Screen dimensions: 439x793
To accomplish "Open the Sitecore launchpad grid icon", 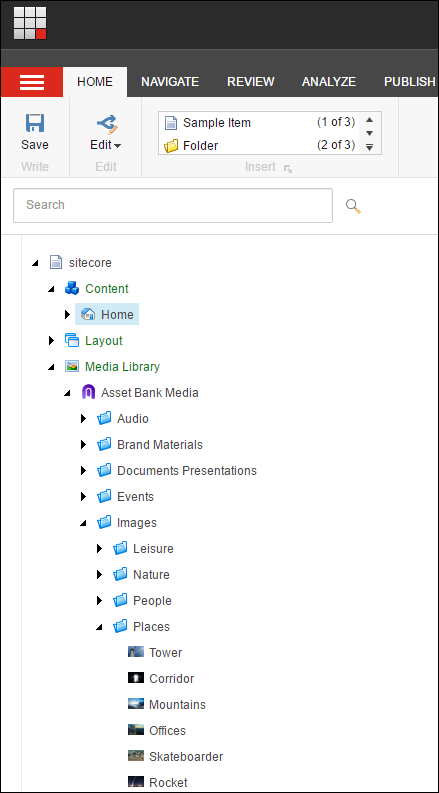I will tap(30, 23).
